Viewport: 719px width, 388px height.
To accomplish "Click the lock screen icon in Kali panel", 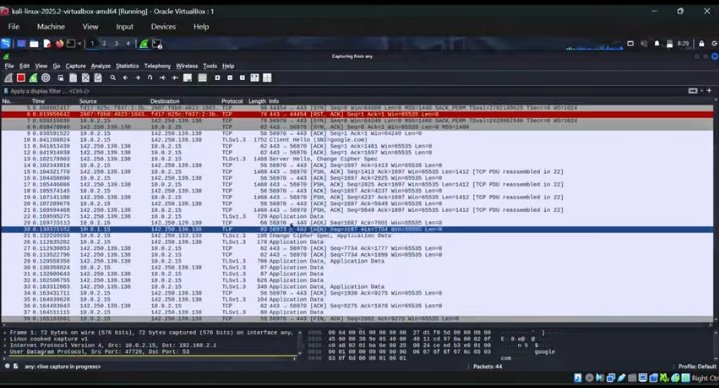I will (701, 44).
